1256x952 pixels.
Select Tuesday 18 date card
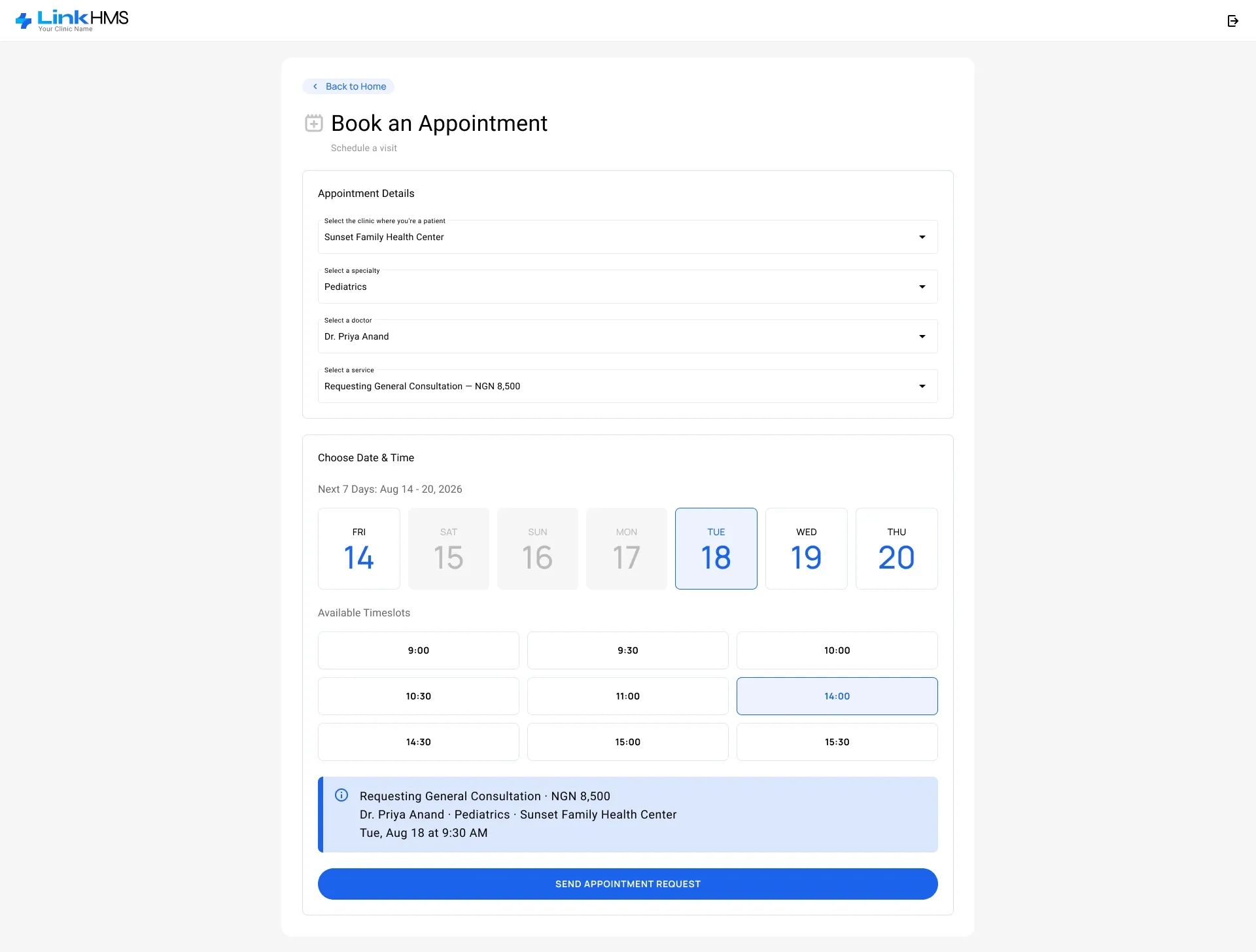tap(716, 549)
